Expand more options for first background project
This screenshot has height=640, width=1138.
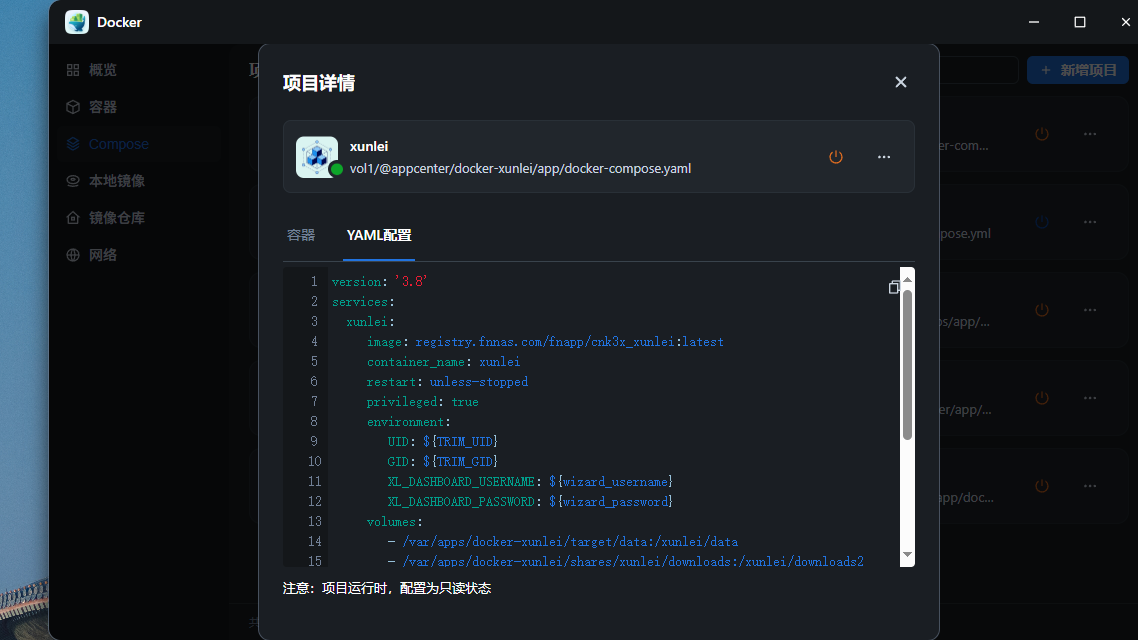(x=1090, y=134)
